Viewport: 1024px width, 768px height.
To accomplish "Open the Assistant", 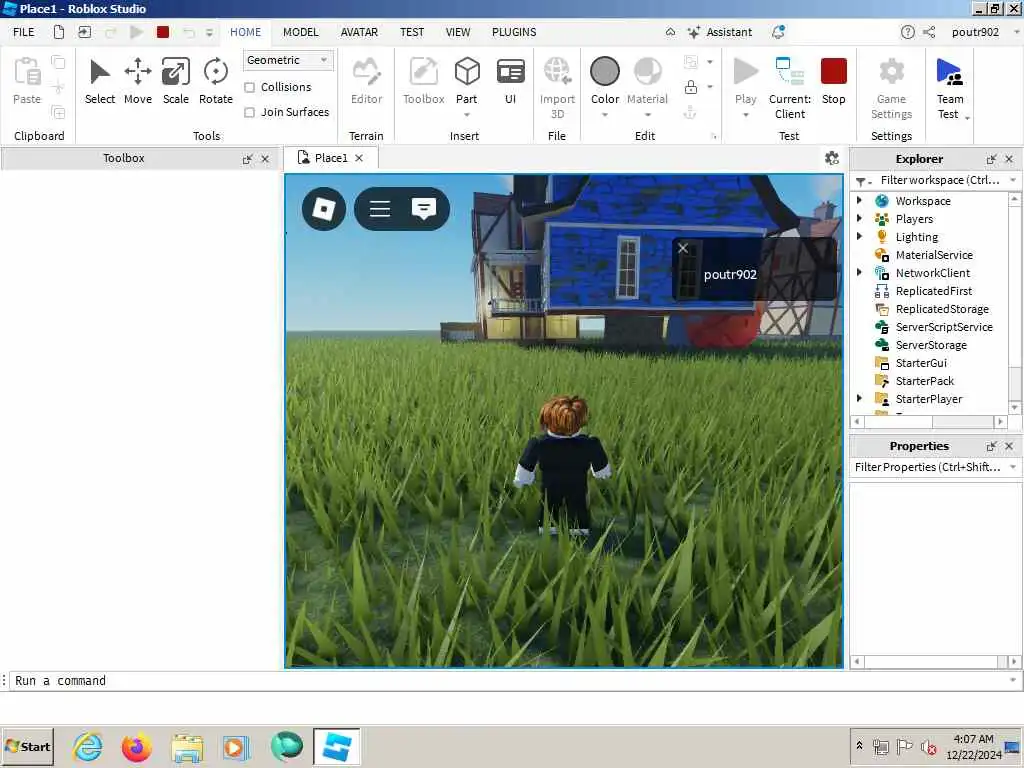I will click(x=720, y=32).
